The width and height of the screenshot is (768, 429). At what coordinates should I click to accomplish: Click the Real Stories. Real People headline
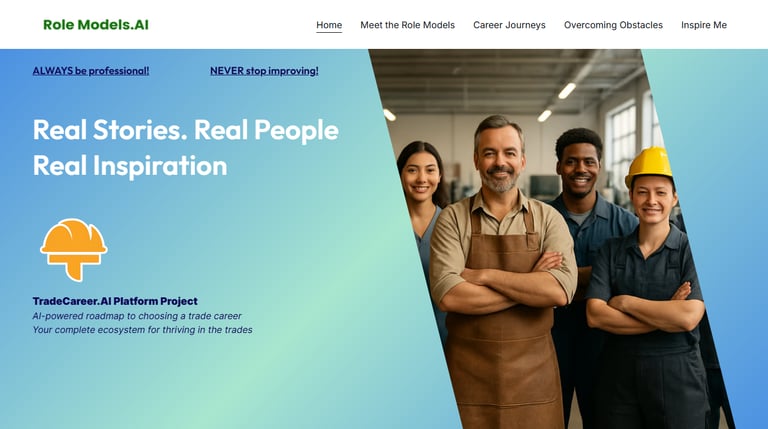pos(186,130)
